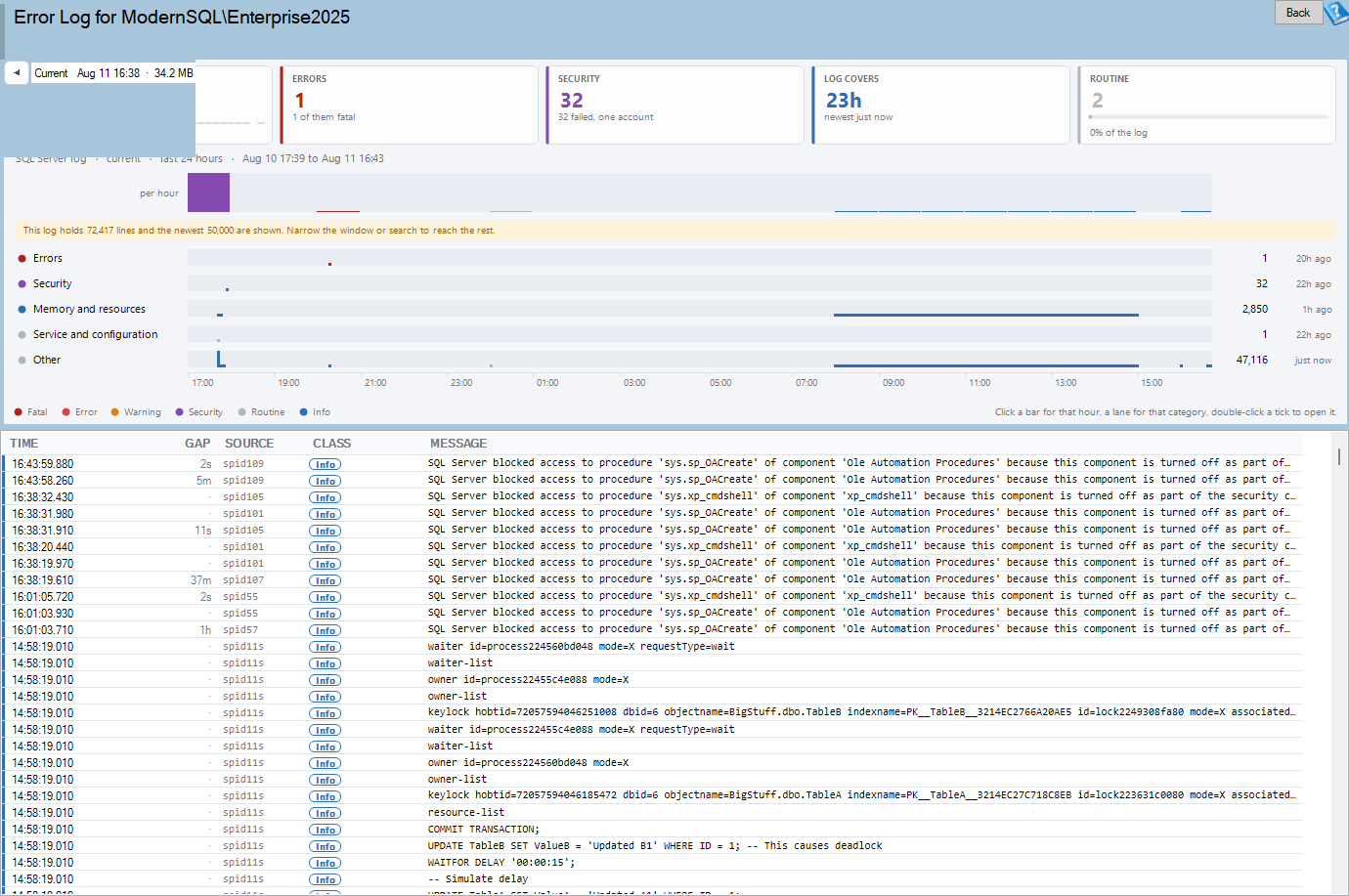Sort by the TIME column header
The image size is (1349, 896).
point(24,444)
